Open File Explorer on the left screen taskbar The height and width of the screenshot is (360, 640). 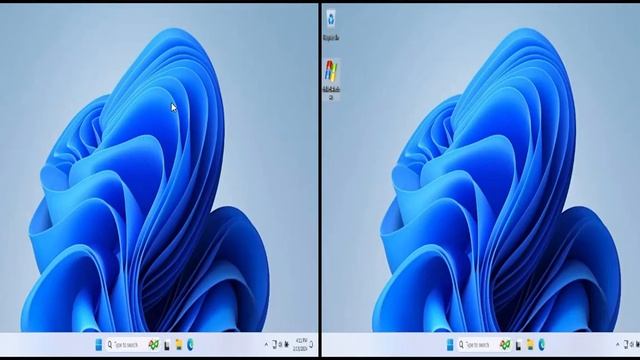coord(179,344)
